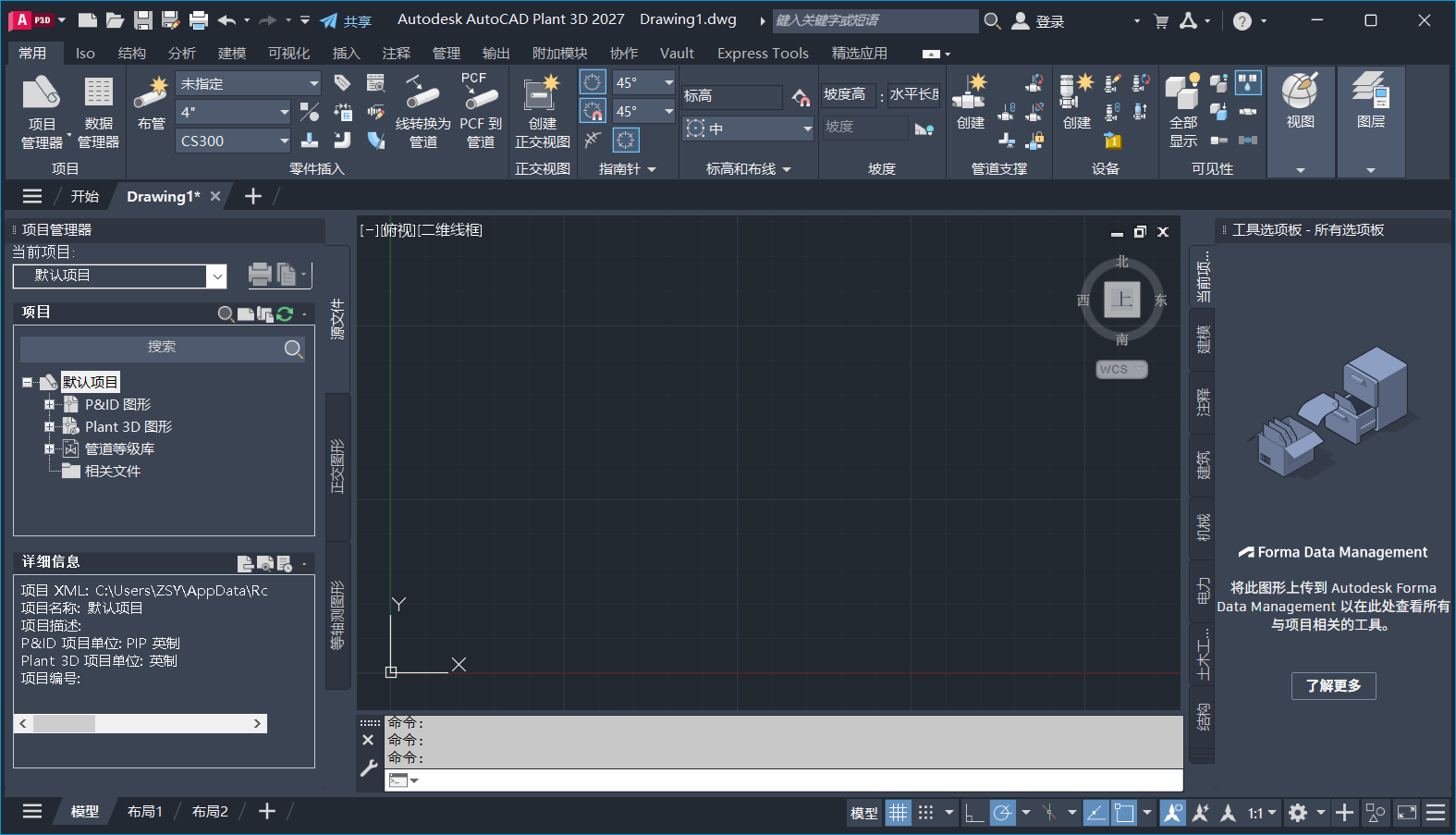Screen dimensions: 1456x835
Task: Toggle snap mode dotted grid in status bar
Action: (x=925, y=813)
